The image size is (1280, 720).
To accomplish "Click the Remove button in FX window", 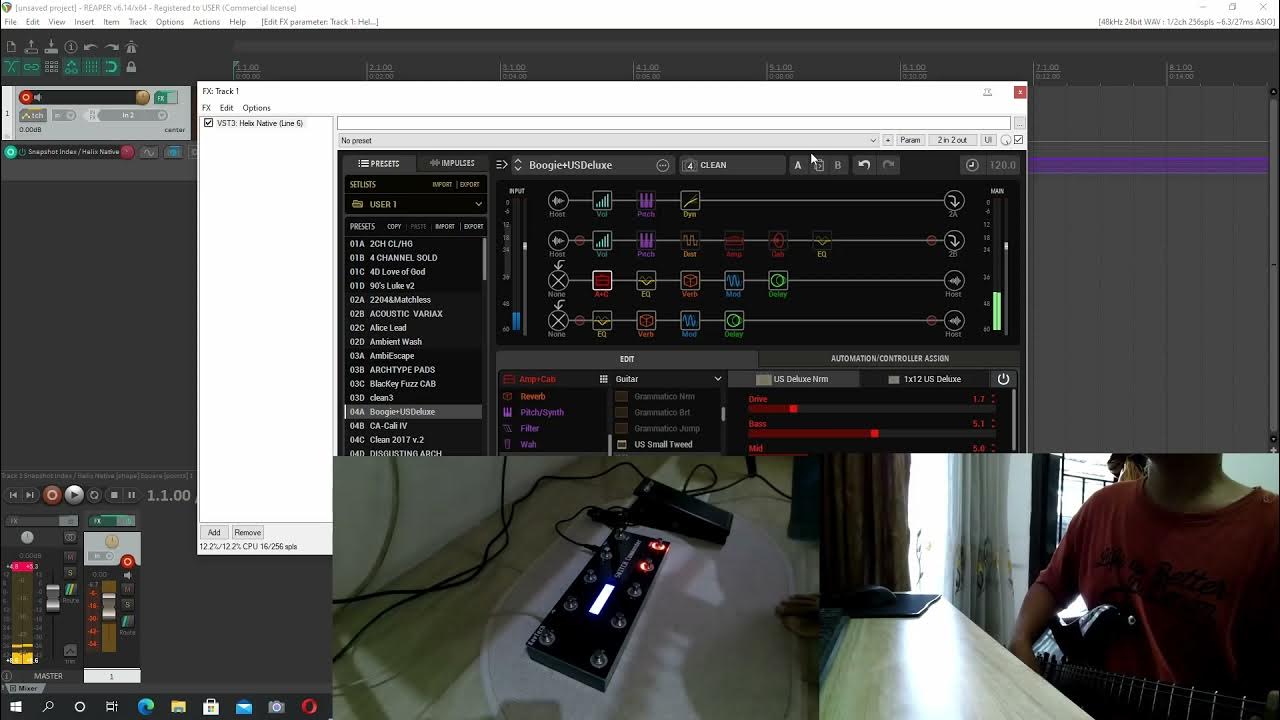I will coord(247,532).
